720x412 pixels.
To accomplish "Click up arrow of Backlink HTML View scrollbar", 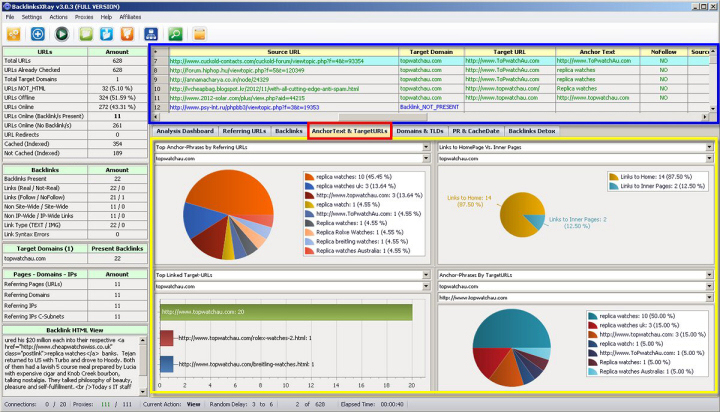I will [143, 340].
